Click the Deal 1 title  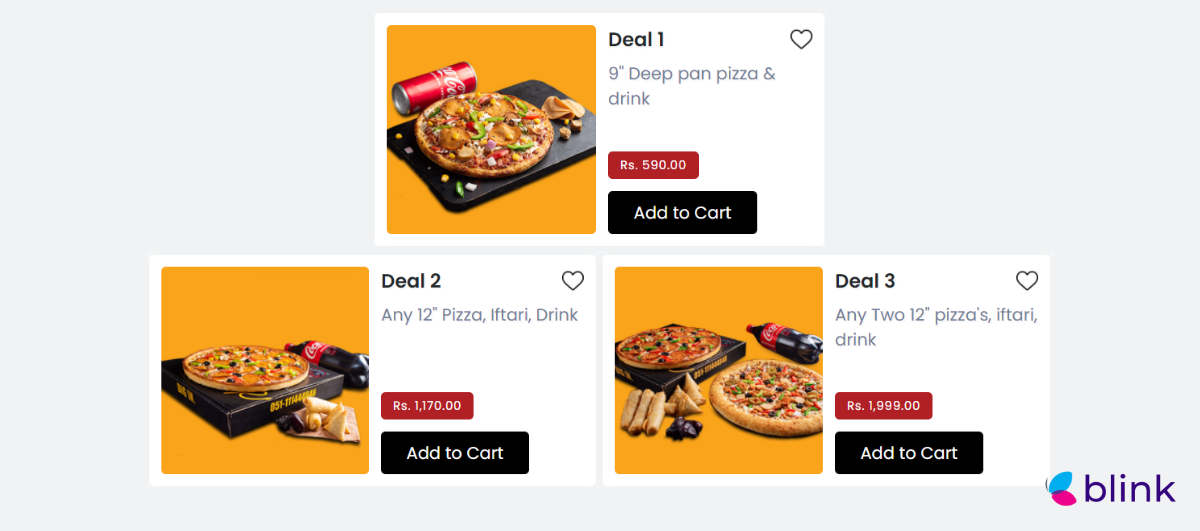pyautogui.click(x=636, y=40)
